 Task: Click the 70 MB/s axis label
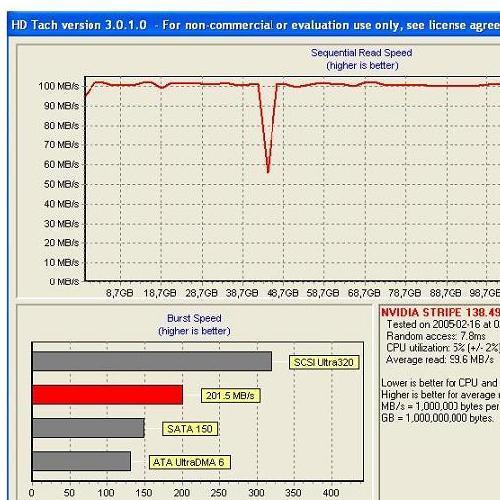point(61,145)
